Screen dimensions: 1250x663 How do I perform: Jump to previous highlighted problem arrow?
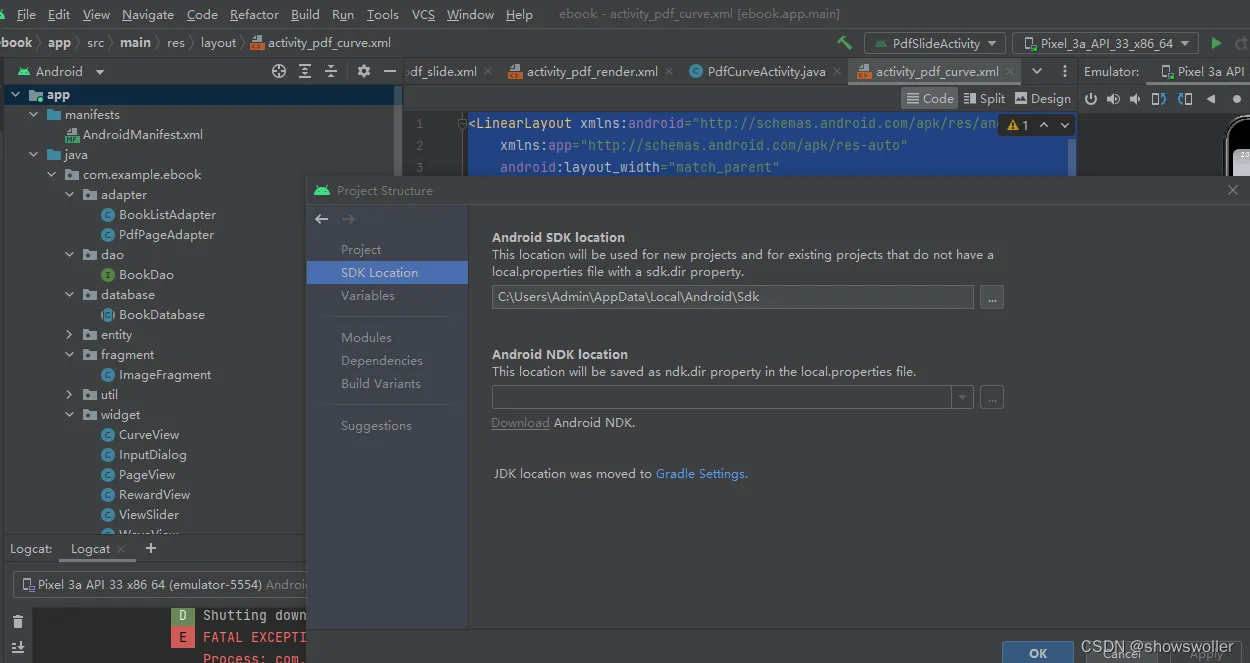[x=1044, y=125]
